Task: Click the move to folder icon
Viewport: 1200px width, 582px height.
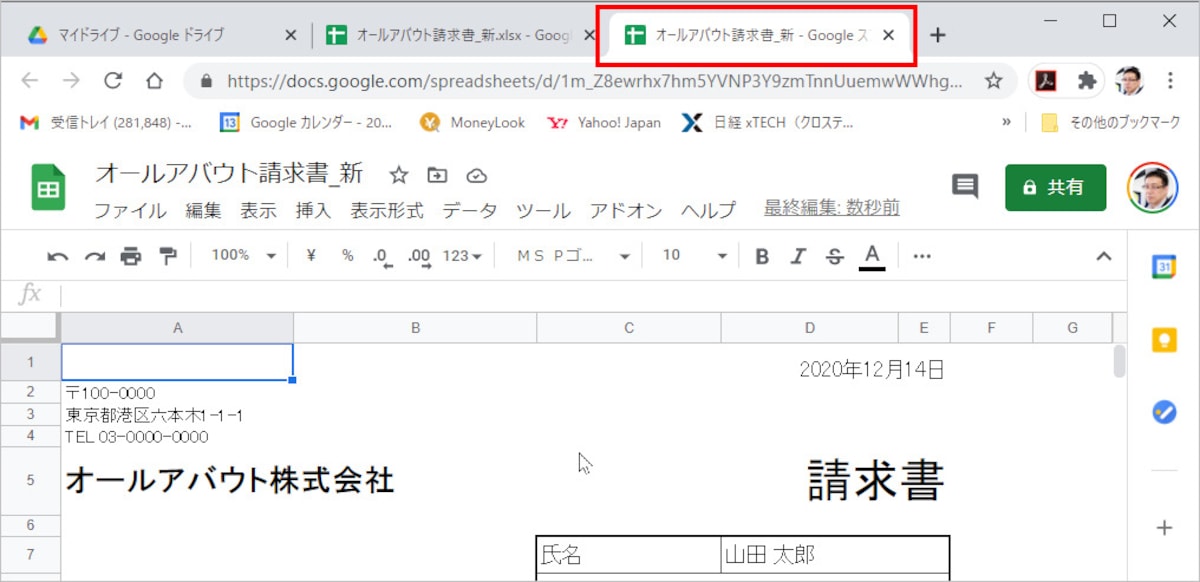Action: point(437,175)
